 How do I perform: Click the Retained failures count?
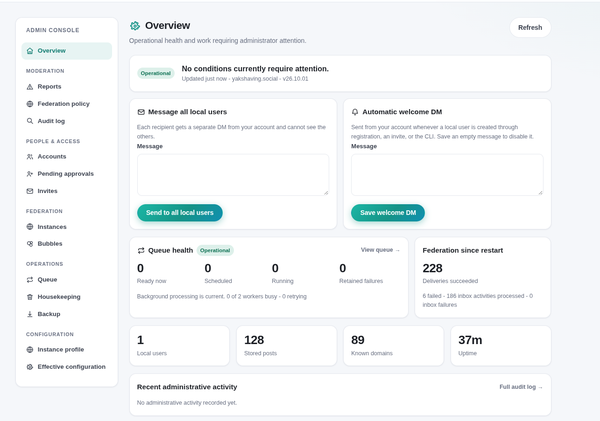pos(343,268)
